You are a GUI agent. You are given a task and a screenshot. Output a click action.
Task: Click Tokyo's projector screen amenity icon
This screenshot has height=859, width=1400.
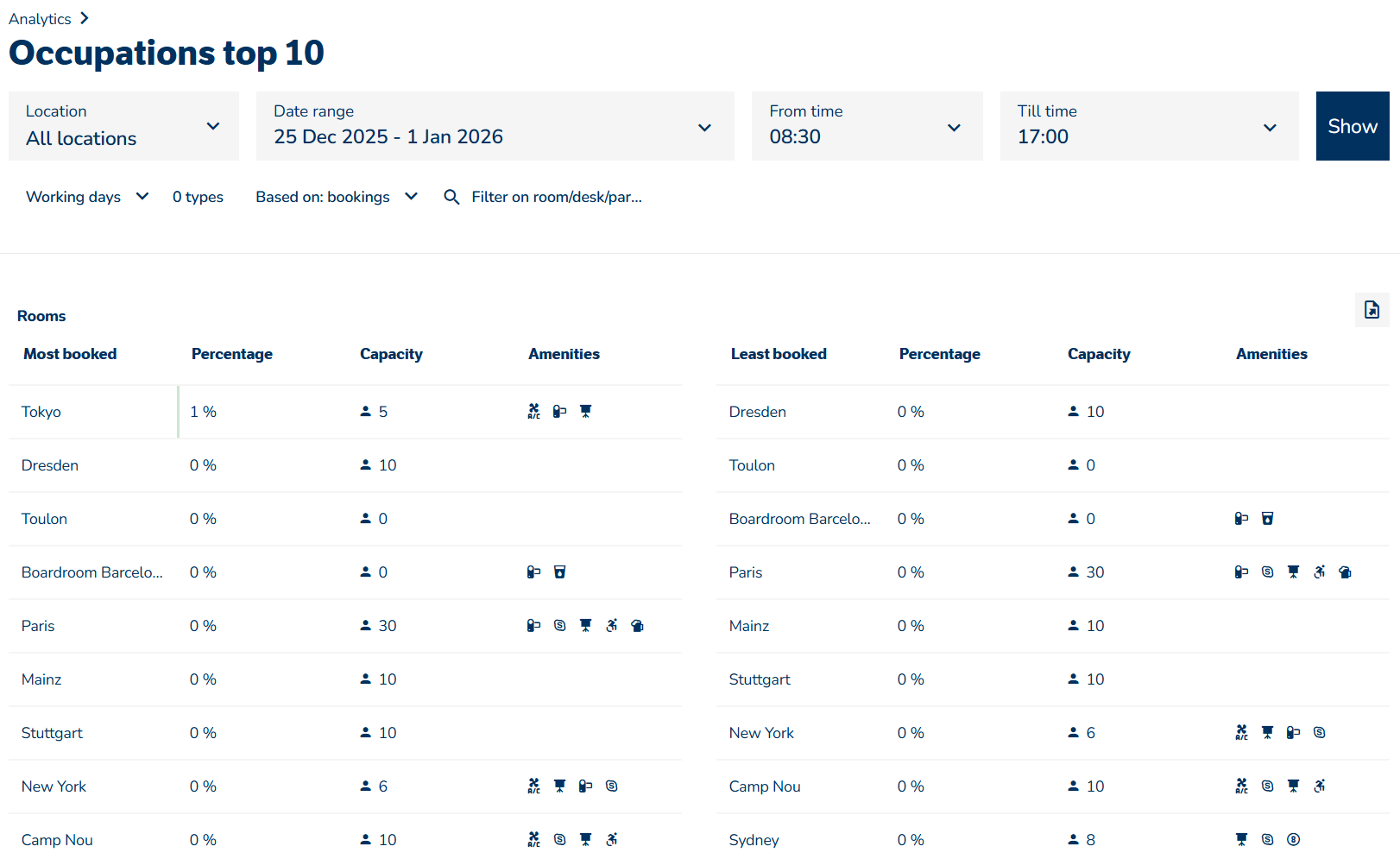(585, 412)
